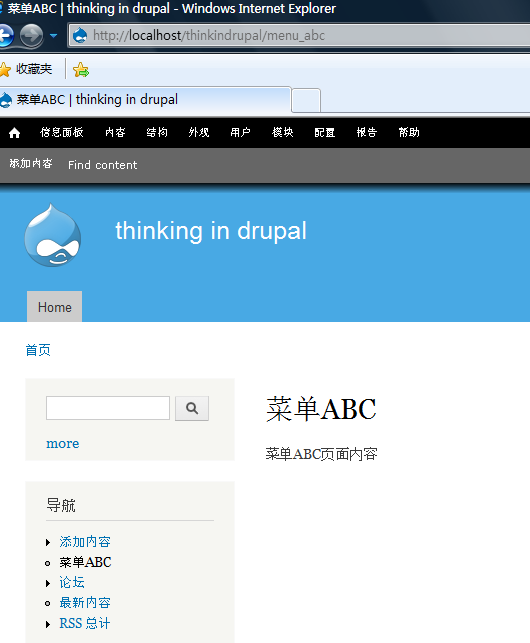The height and width of the screenshot is (643, 530).
Task: Open a new blank browser tab
Action: click(306, 100)
